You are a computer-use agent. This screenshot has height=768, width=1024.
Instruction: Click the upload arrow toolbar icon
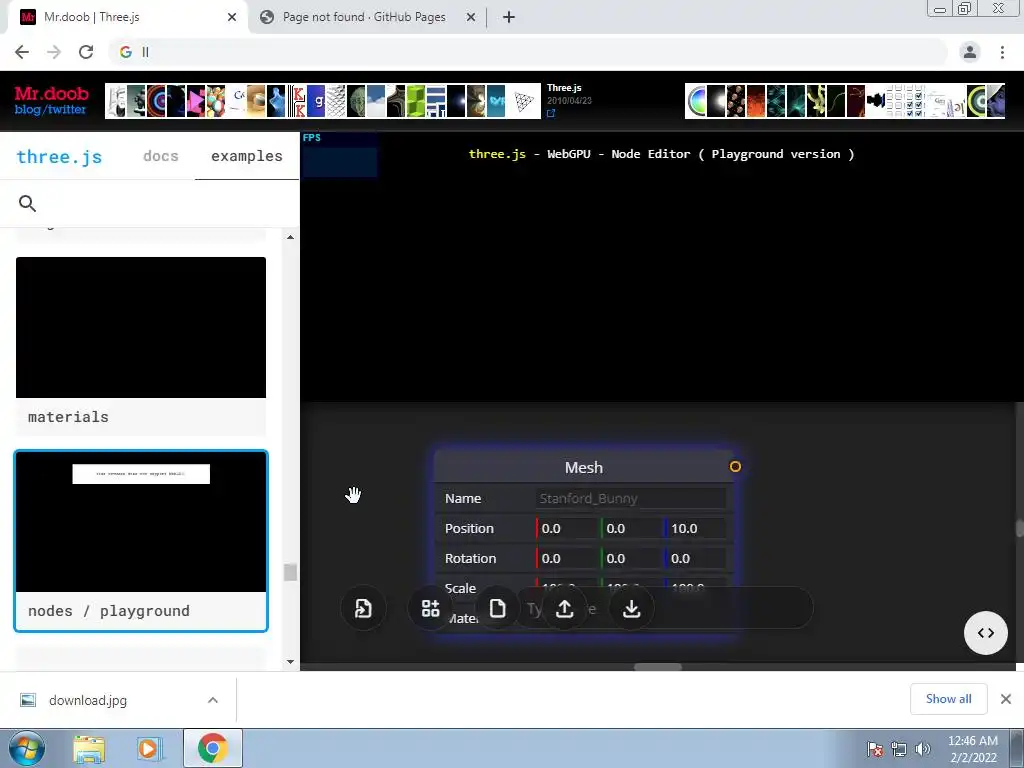click(565, 609)
